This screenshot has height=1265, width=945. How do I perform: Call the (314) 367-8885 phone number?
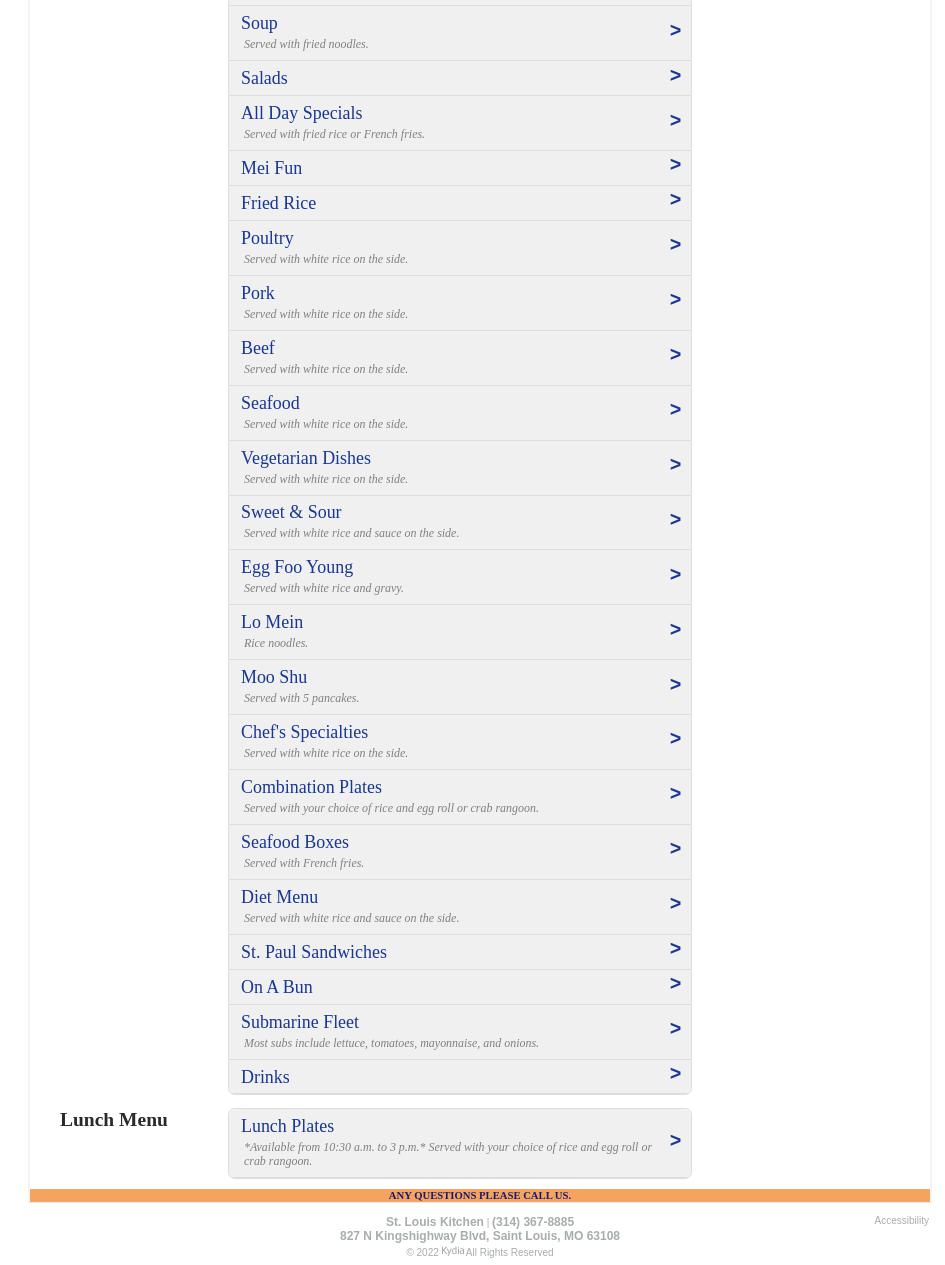(532, 1222)
